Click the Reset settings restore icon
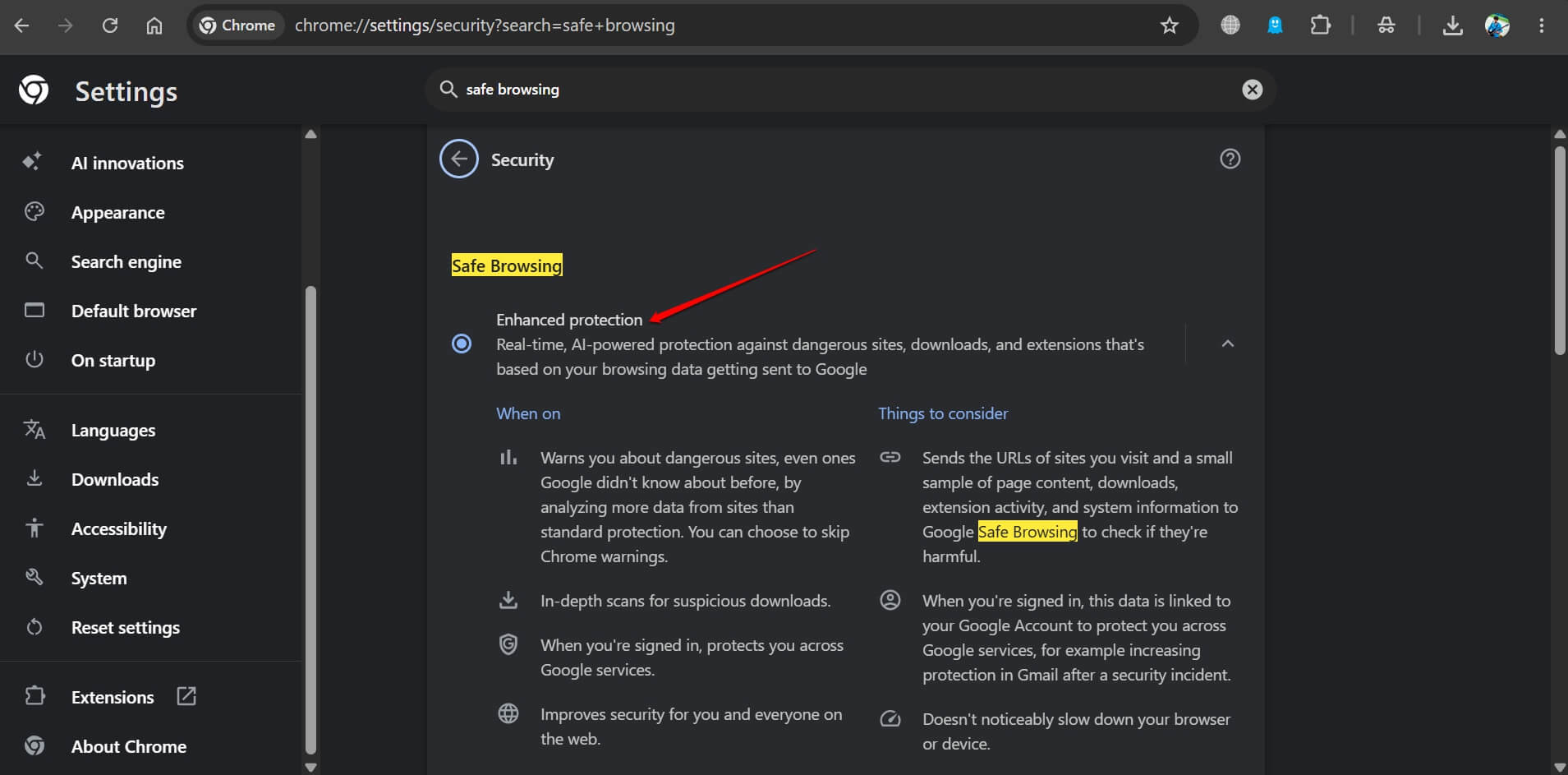Image resolution: width=1568 pixels, height=775 pixels. (x=34, y=627)
